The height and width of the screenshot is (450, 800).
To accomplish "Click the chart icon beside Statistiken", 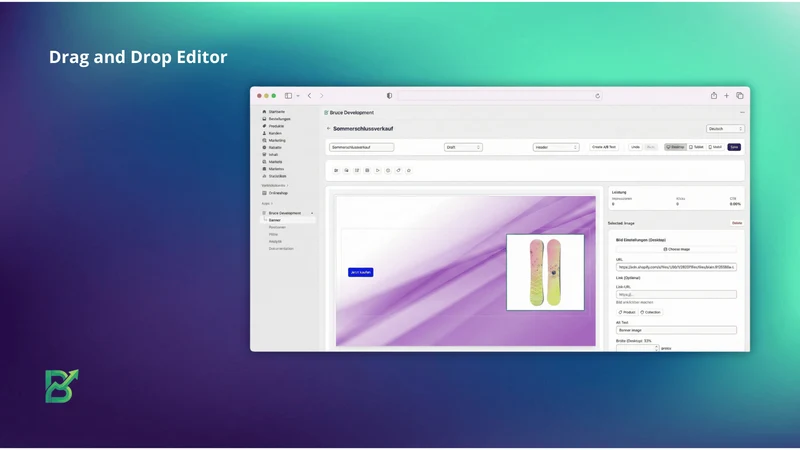I will 264,176.
